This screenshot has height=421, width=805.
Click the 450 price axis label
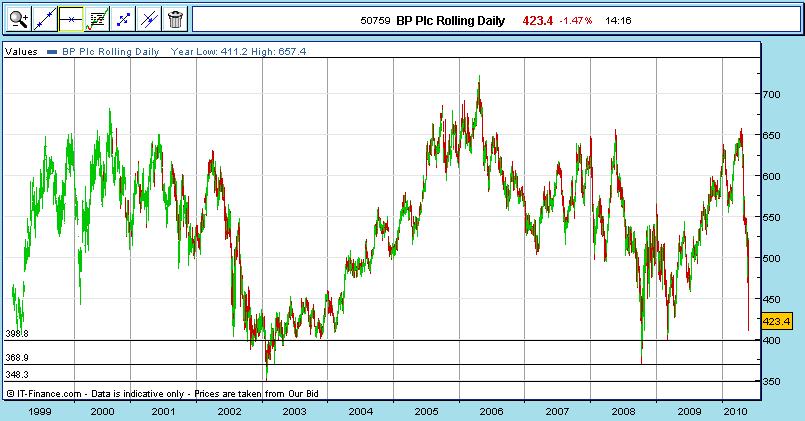(771, 299)
